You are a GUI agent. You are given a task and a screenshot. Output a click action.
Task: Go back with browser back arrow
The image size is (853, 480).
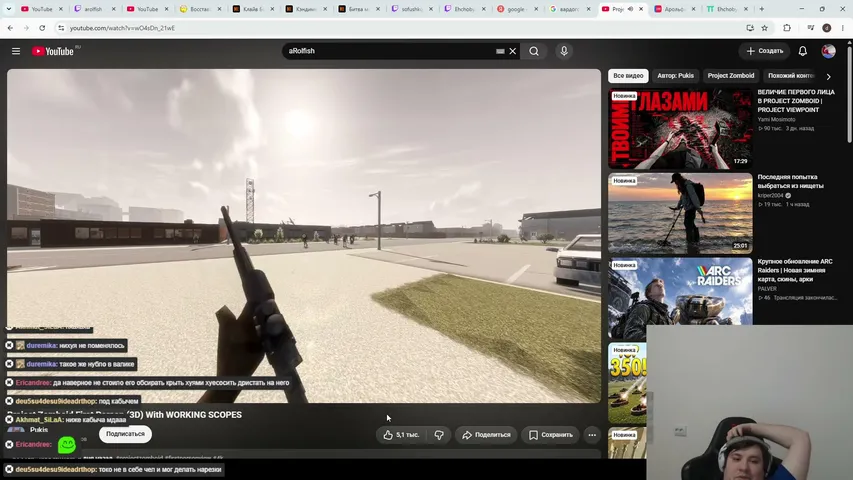10,28
